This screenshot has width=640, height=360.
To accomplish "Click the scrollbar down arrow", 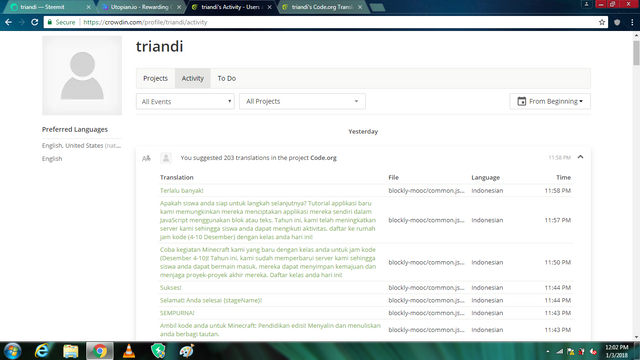I will click(x=636, y=337).
